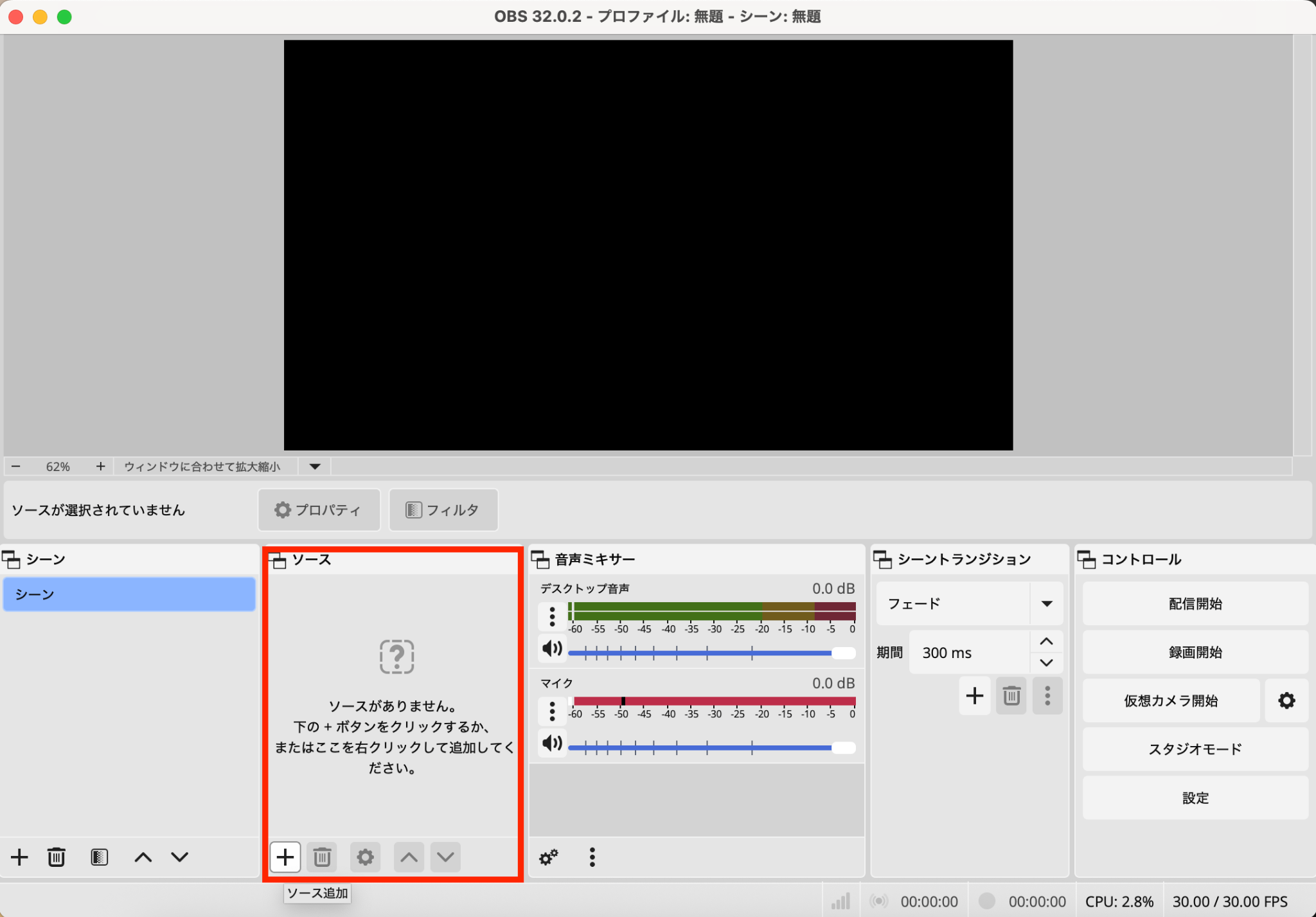Increase transition duration with the up chevron
The image size is (1316, 917).
pos(1047,641)
